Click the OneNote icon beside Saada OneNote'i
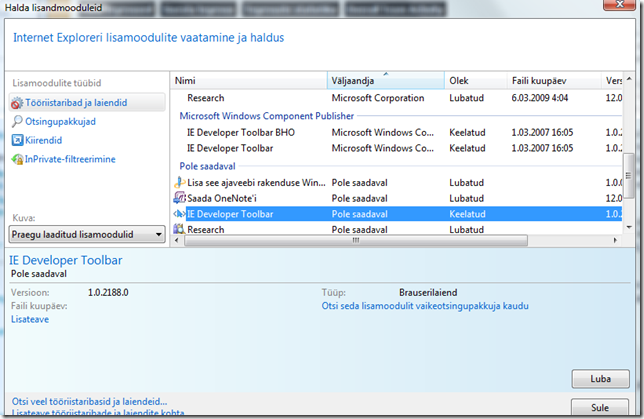Viewport: 644px width, 419px height. click(179, 198)
